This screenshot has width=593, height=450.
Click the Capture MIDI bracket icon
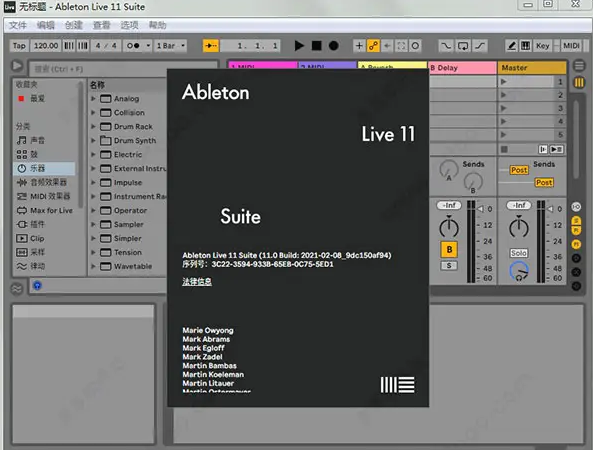point(401,46)
